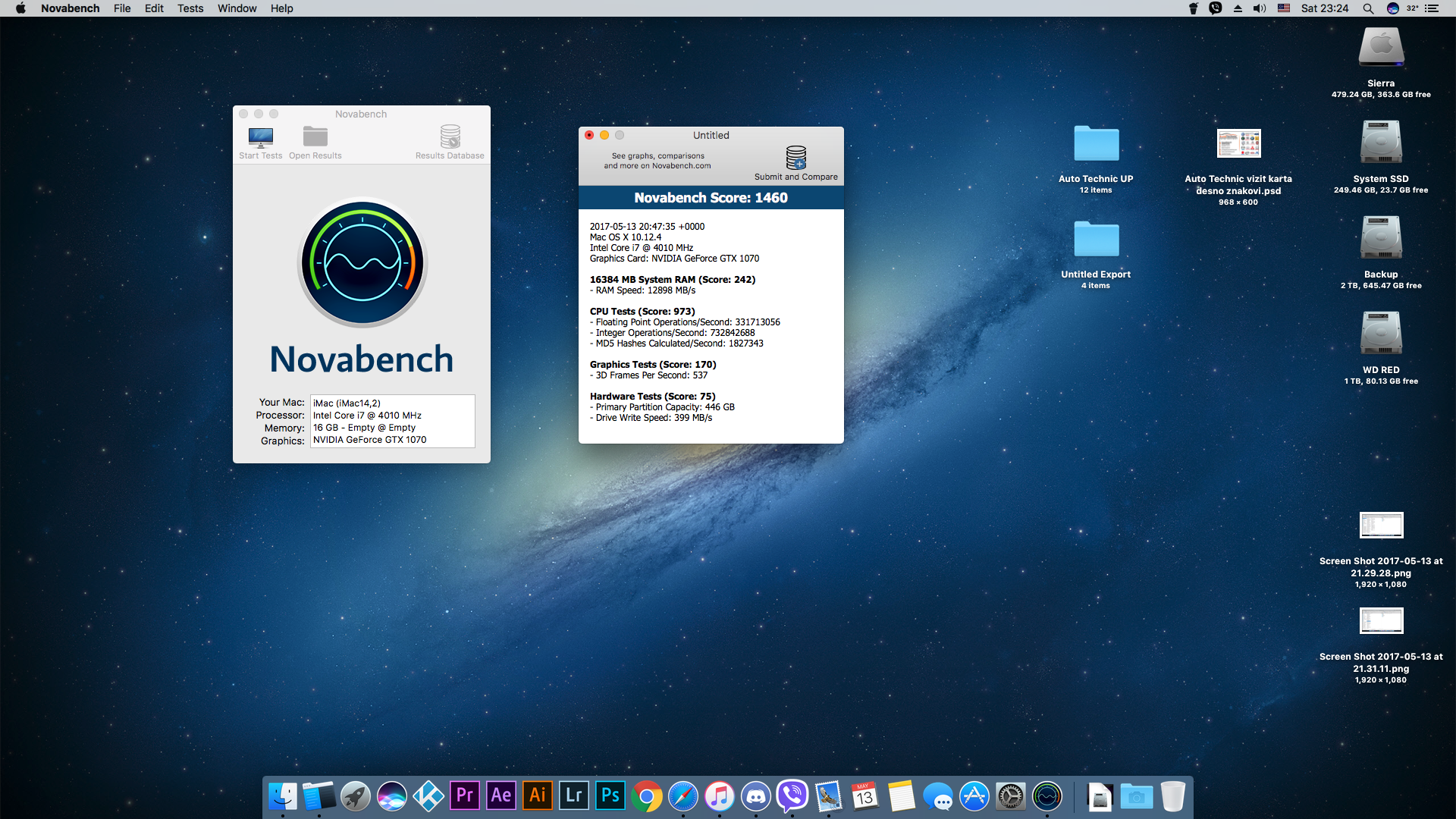Viewport: 1456px width, 819px height.
Task: Open Mail stamp icon in Dock
Action: 829,796
